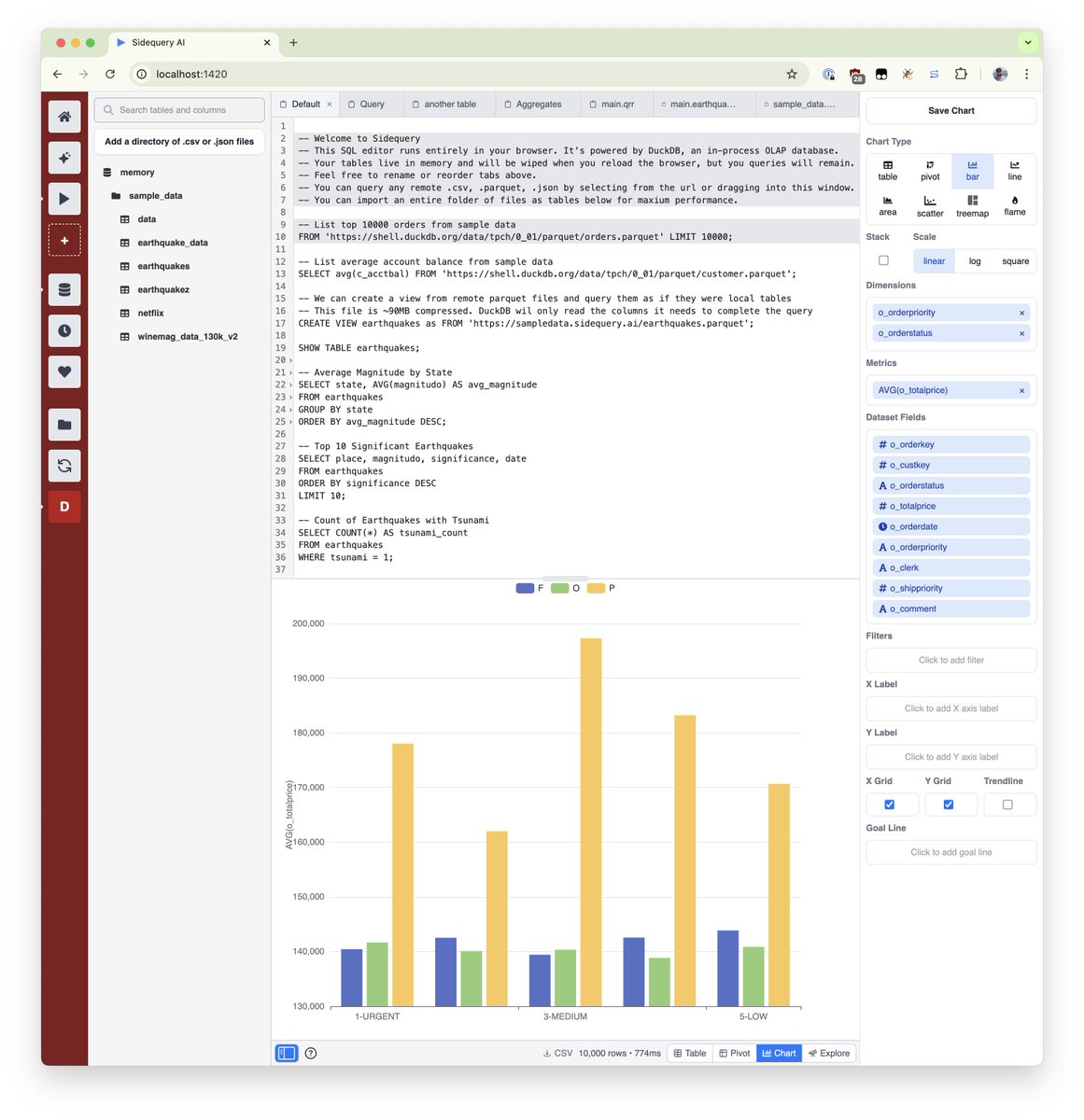1084x1120 pixels.
Task: Switch to the line chart type
Action: [1014, 171]
